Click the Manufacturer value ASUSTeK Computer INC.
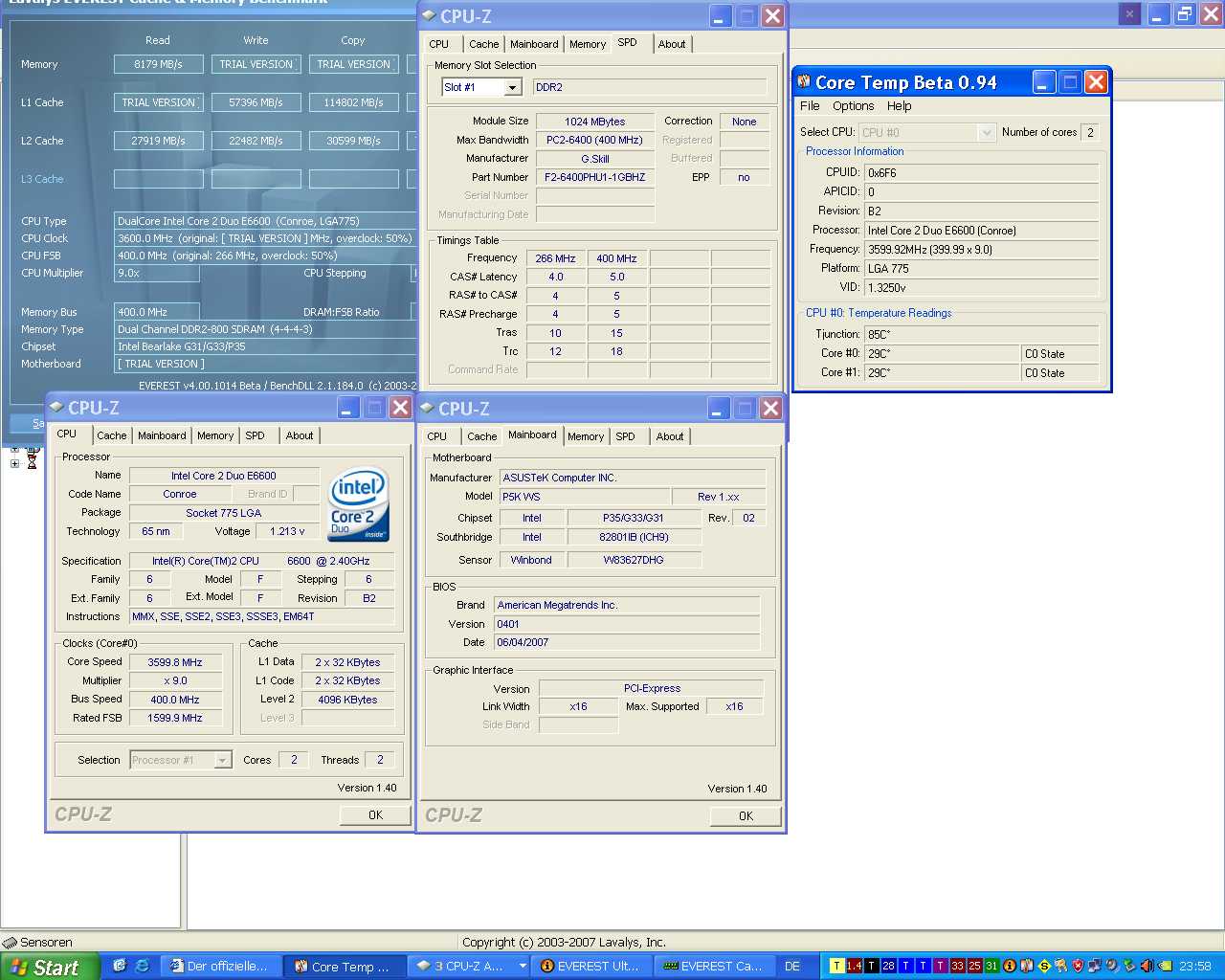The width and height of the screenshot is (1225, 980). [x=633, y=478]
